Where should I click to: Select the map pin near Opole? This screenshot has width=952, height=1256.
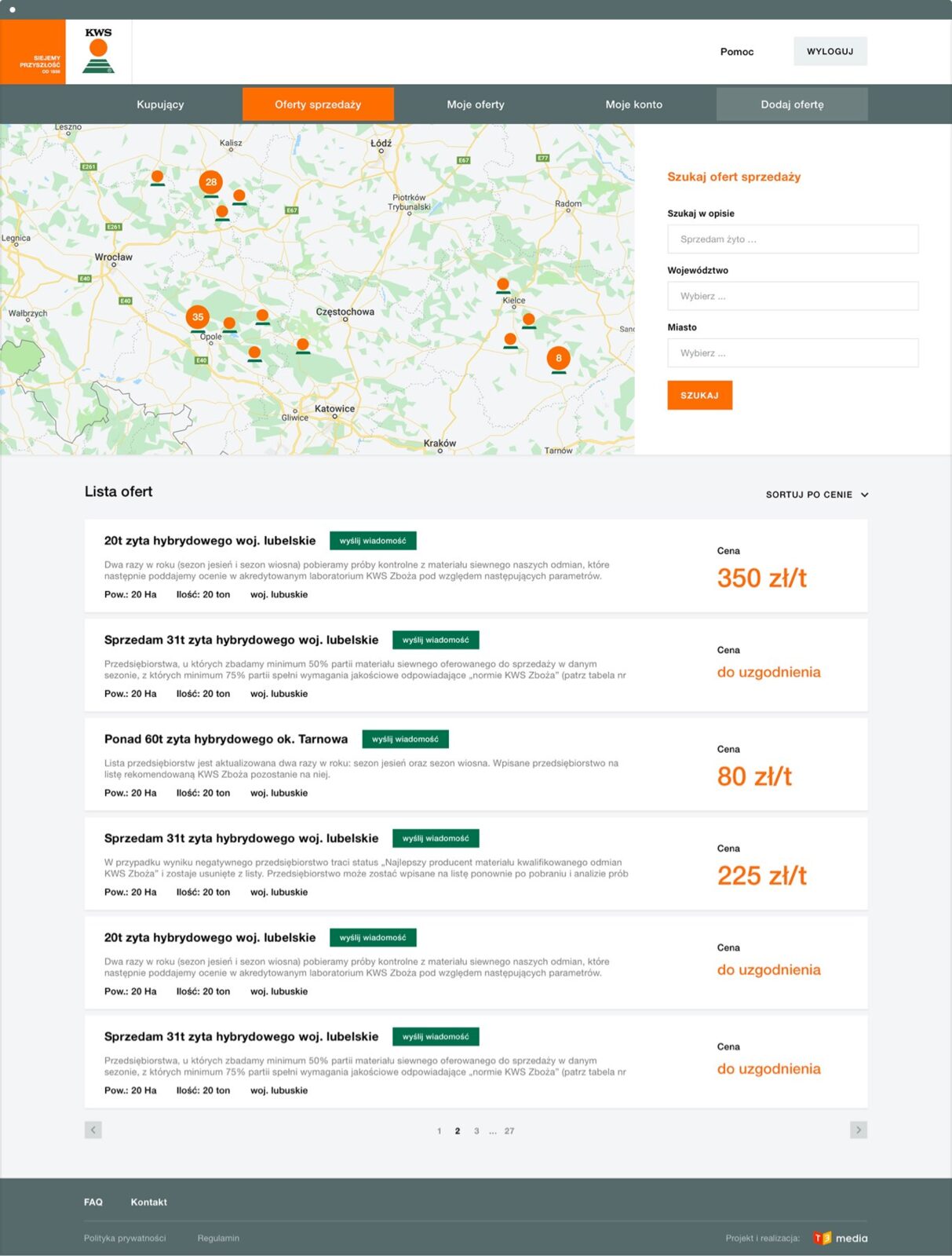tap(229, 323)
